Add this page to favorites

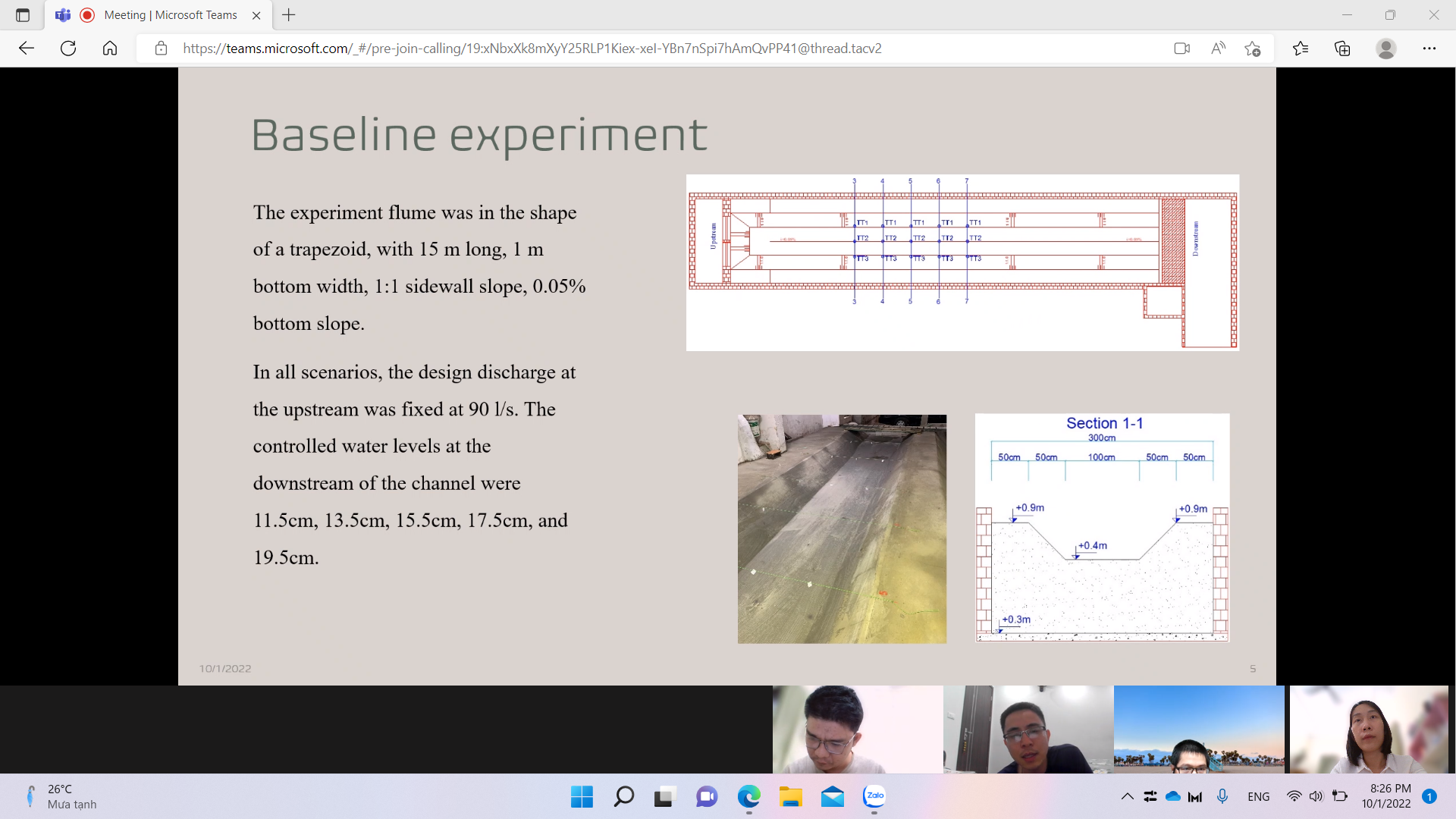point(1252,49)
